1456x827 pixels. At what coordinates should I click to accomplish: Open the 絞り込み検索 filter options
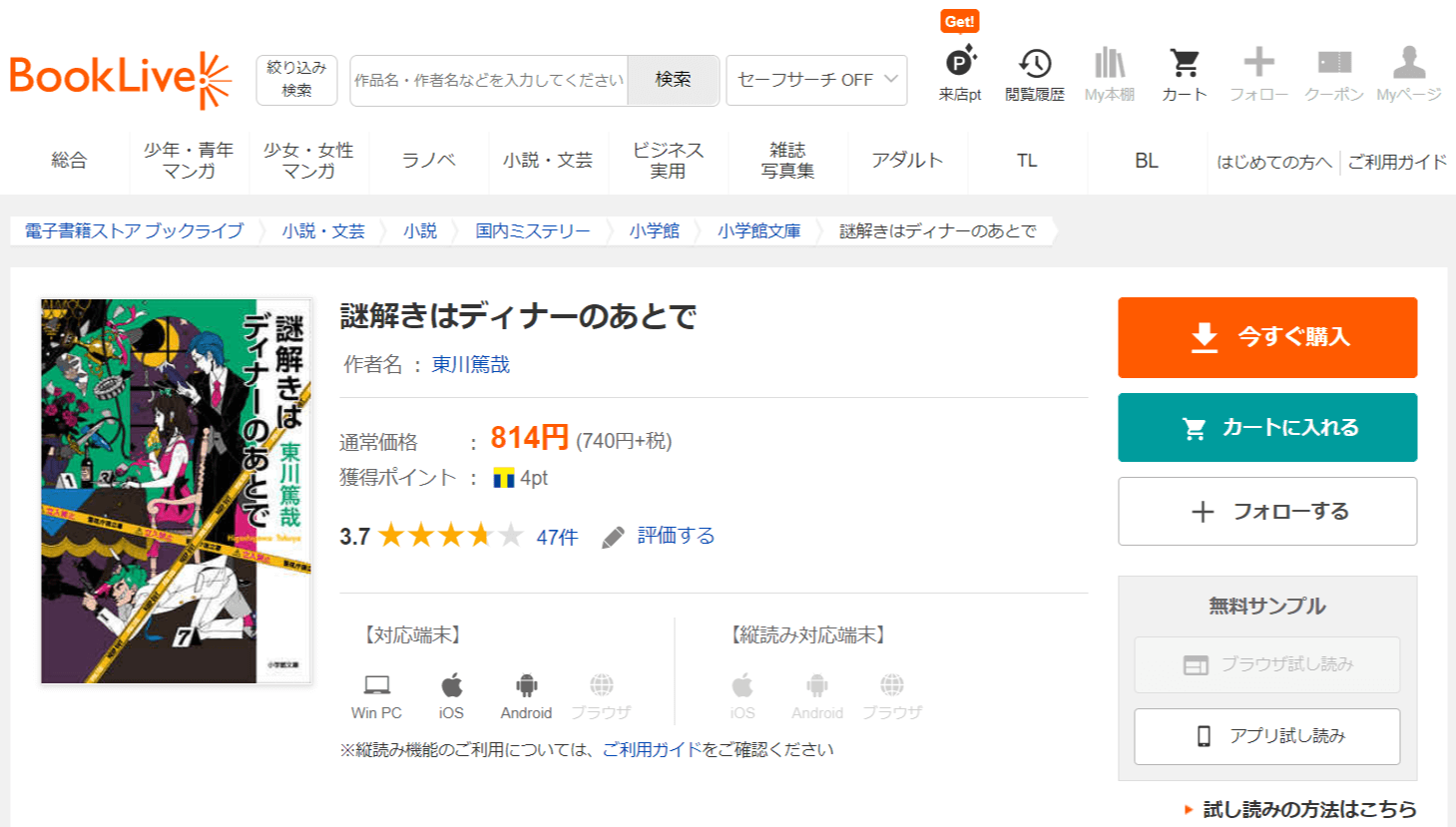pyautogui.click(x=296, y=80)
